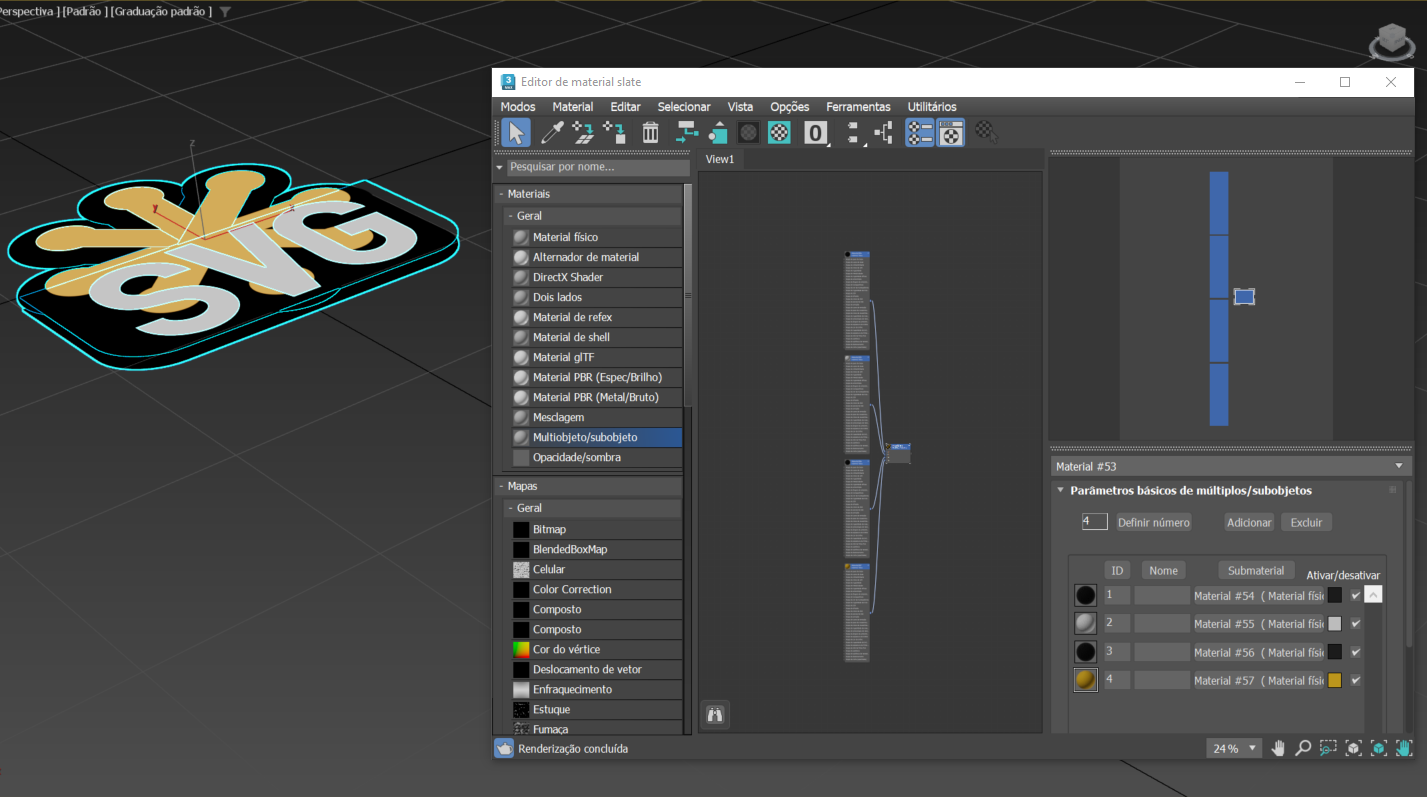Uncheck the enable checkbox for Material #54
This screenshot has width=1427, height=797.
1356,595
